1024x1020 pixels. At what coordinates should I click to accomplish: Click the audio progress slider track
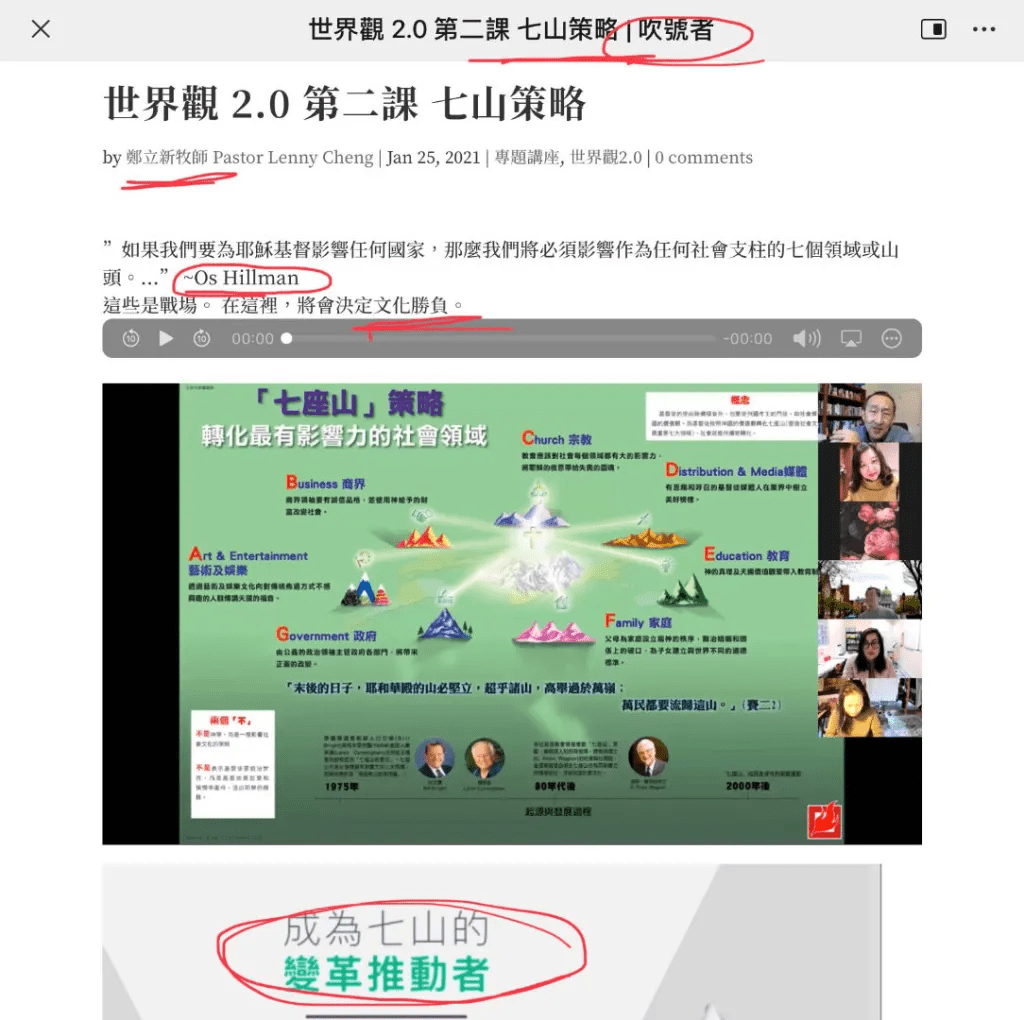(500, 339)
